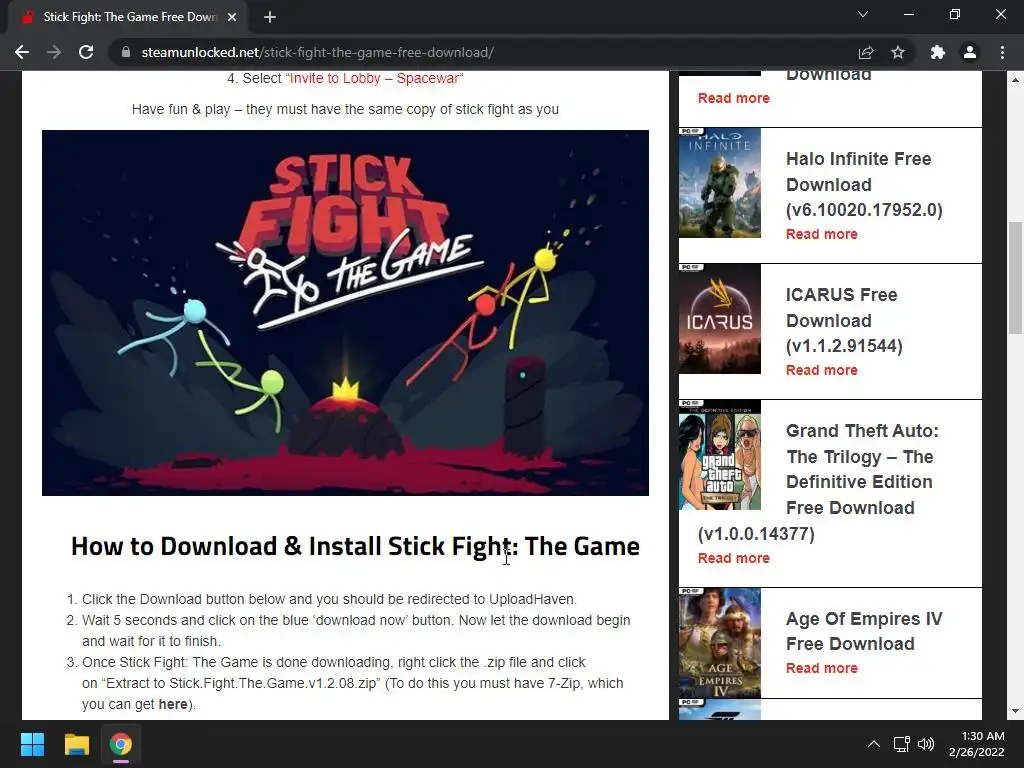Click 'Invite to Lobby – Spacewar' red text
This screenshot has height=768, width=1024.
point(374,78)
